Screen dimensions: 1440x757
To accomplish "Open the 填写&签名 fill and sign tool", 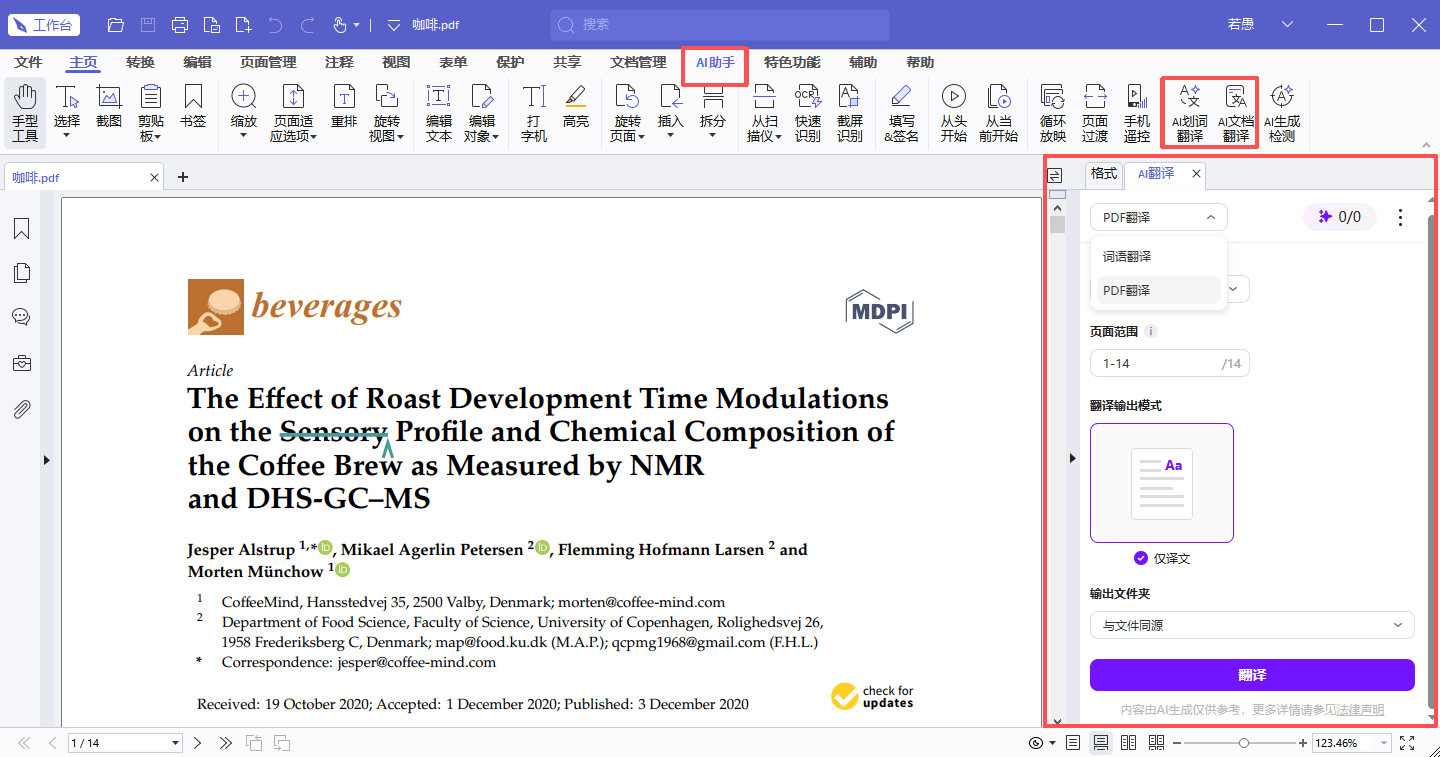I will click(x=901, y=113).
